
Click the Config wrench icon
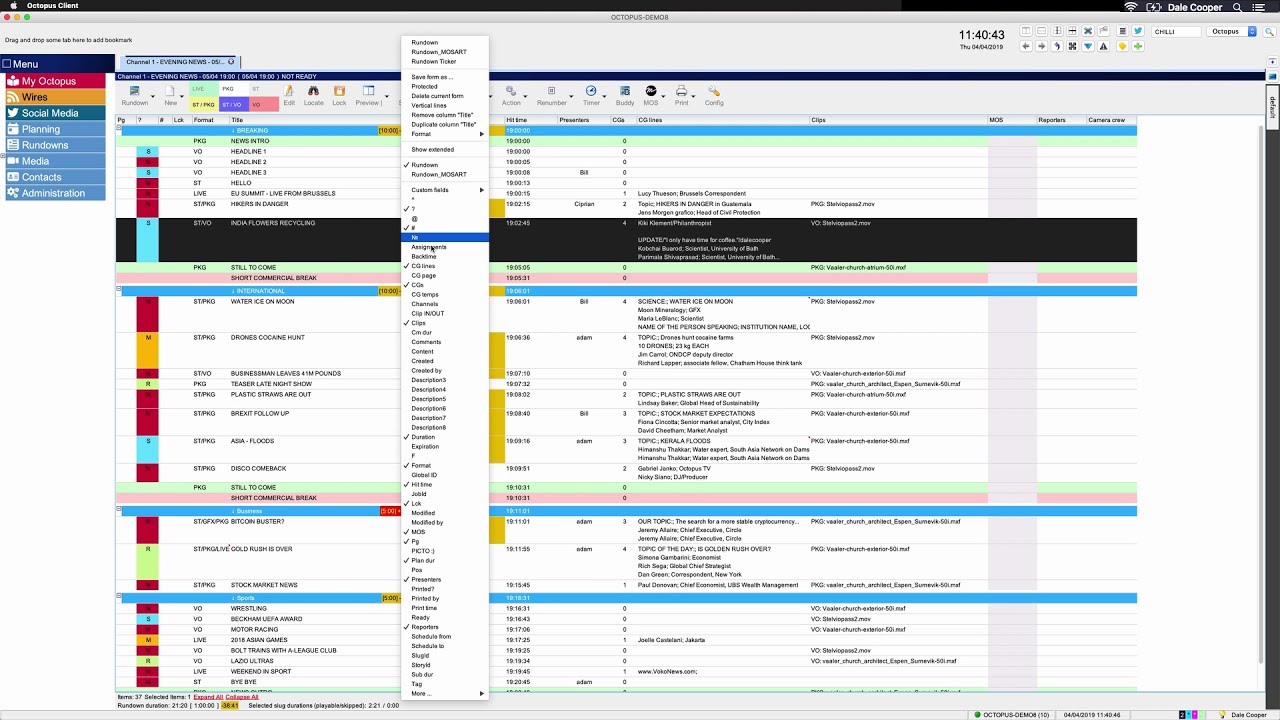click(714, 94)
